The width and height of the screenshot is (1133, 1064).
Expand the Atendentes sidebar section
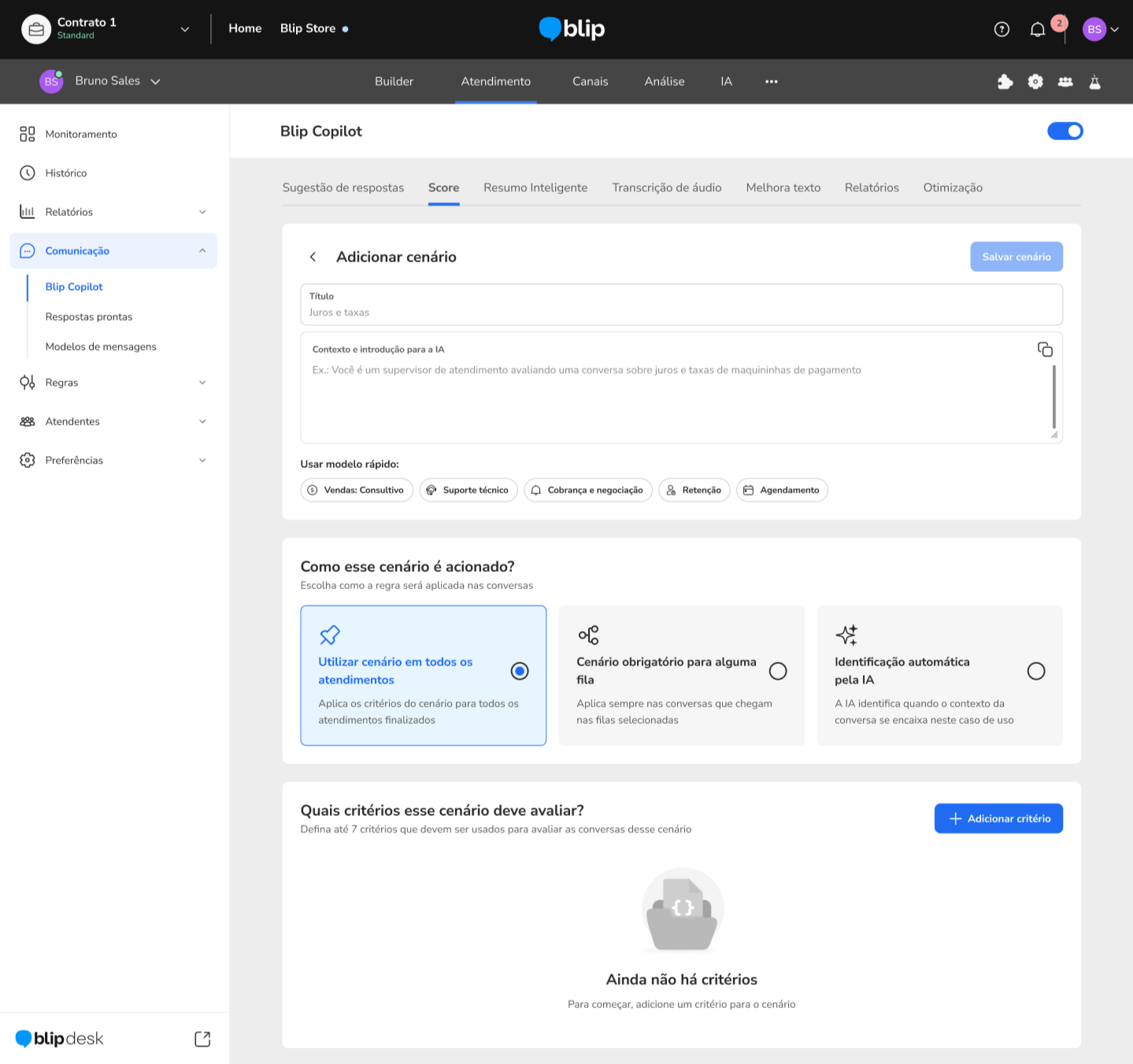tap(202, 421)
